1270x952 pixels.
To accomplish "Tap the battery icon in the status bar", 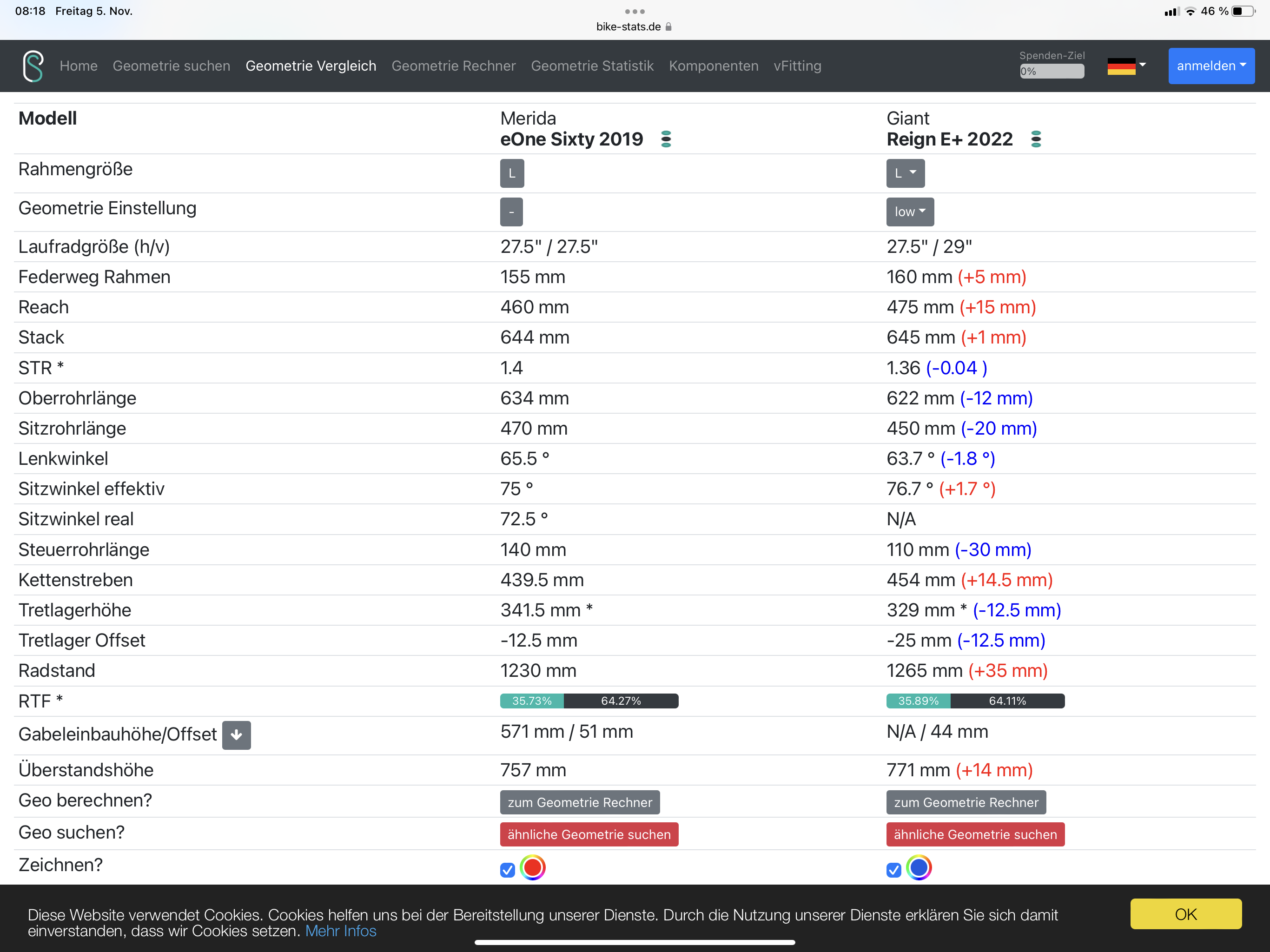I will (1243, 12).
